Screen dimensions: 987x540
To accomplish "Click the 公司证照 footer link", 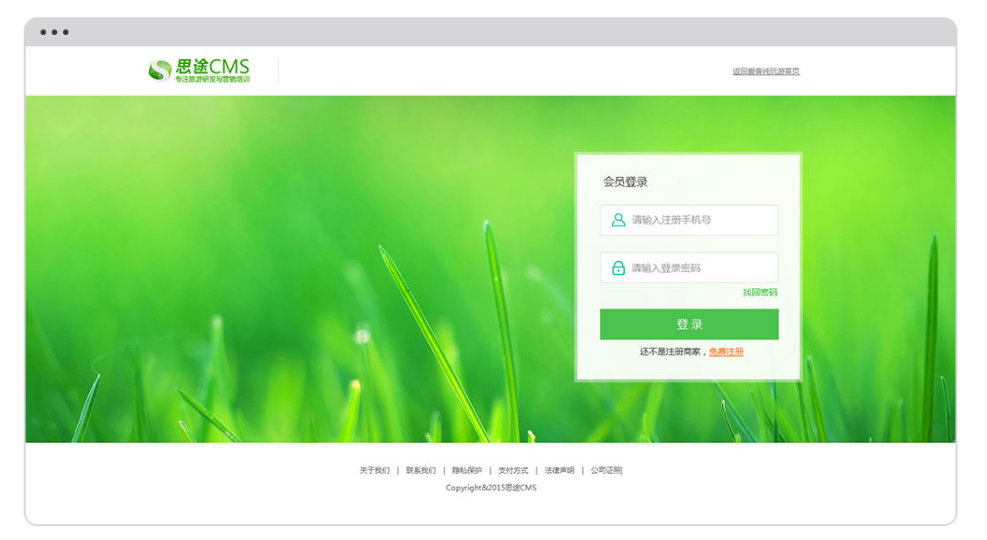I will click(x=605, y=470).
